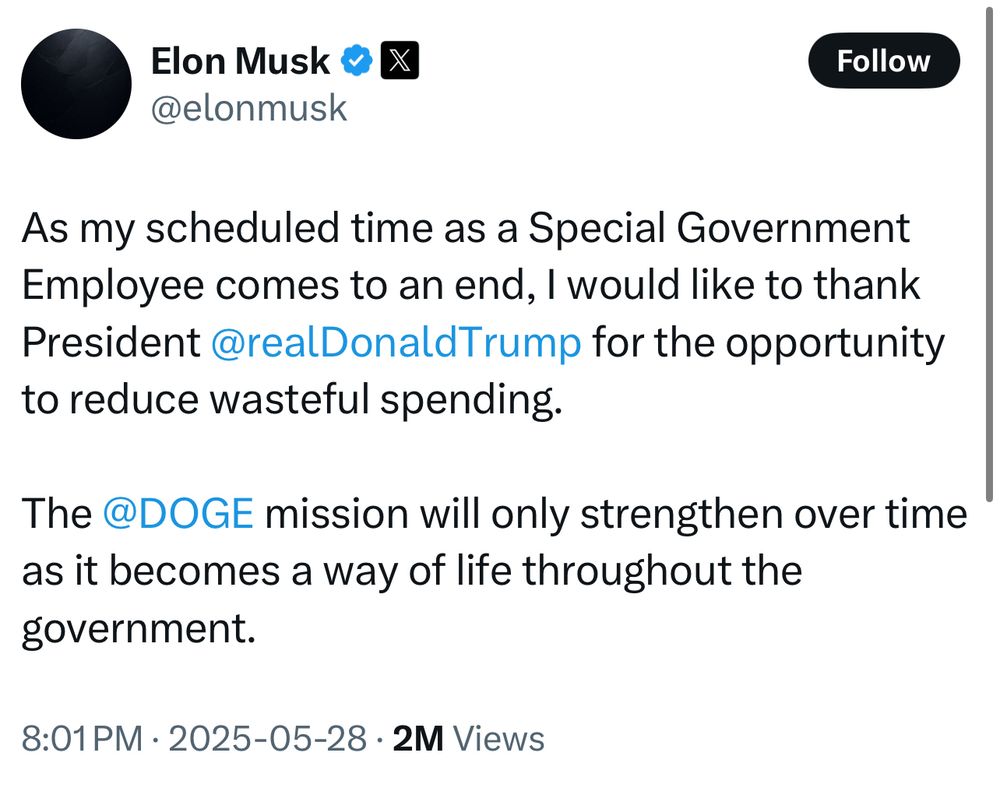Click the 8:01 PM timestamp
This screenshot has width=1000, height=794.
pyautogui.click(x=82, y=739)
